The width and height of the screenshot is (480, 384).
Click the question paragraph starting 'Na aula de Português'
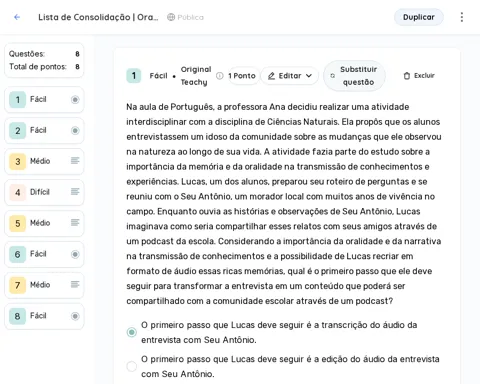click(x=284, y=204)
